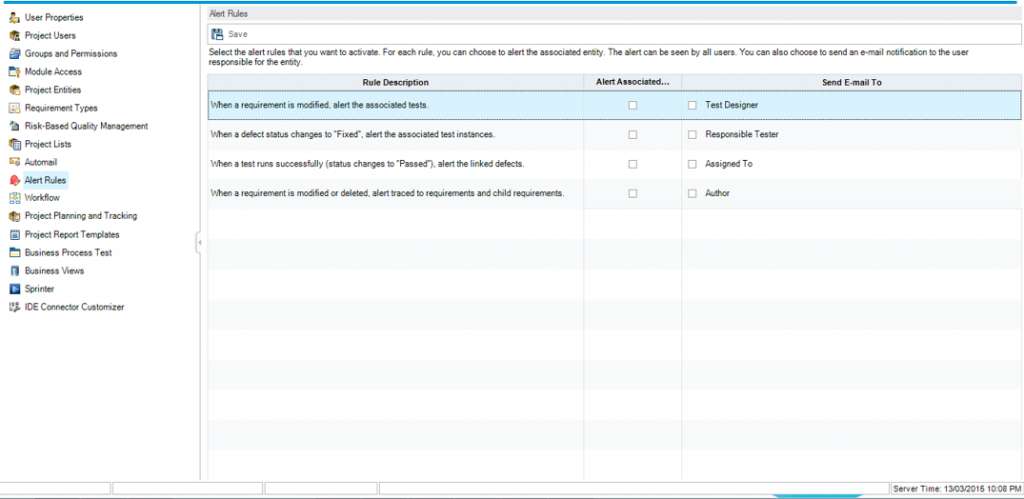Collapse the sidebar using the splitter arrow
This screenshot has width=1024, height=499.
click(x=199, y=243)
